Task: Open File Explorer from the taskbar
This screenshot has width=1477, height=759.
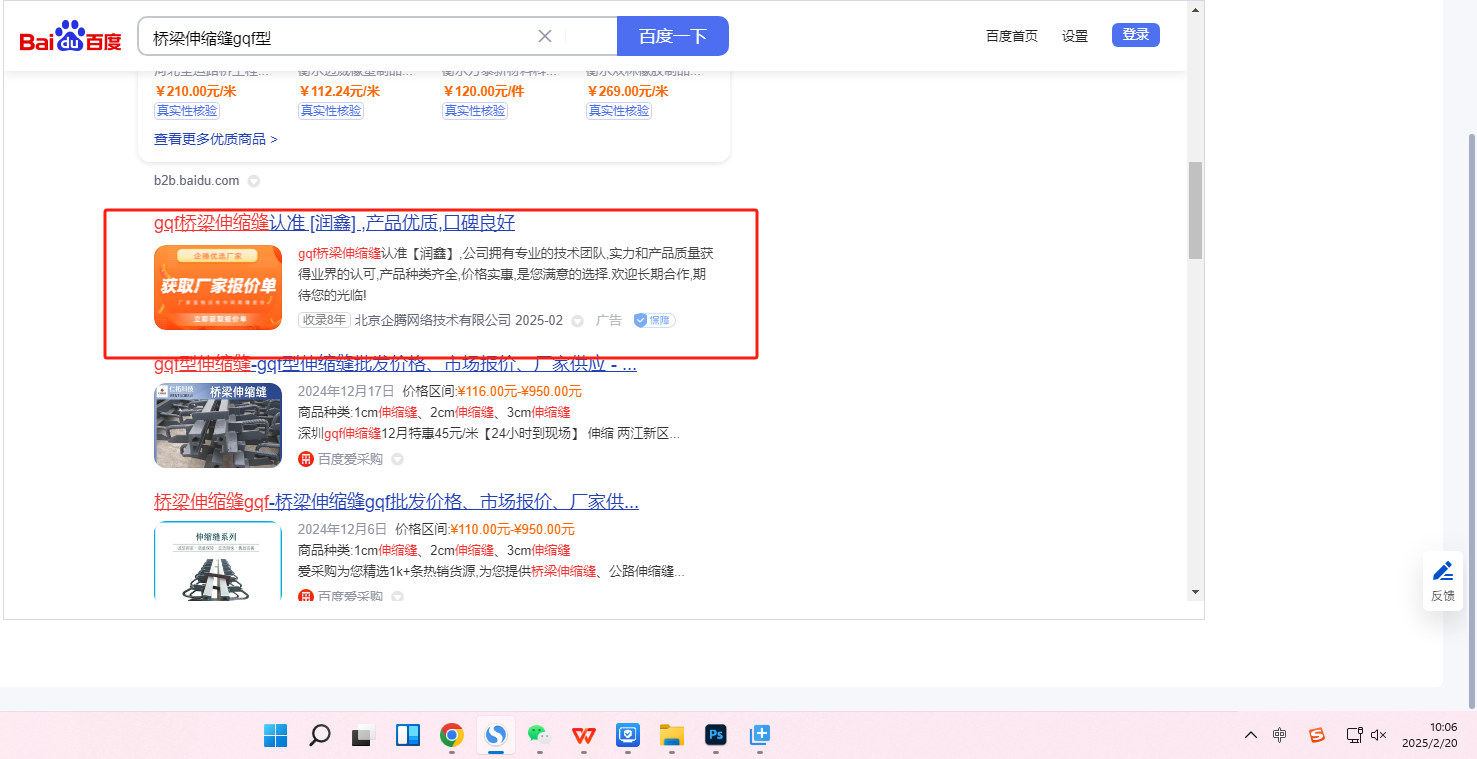Action: pyautogui.click(x=671, y=736)
